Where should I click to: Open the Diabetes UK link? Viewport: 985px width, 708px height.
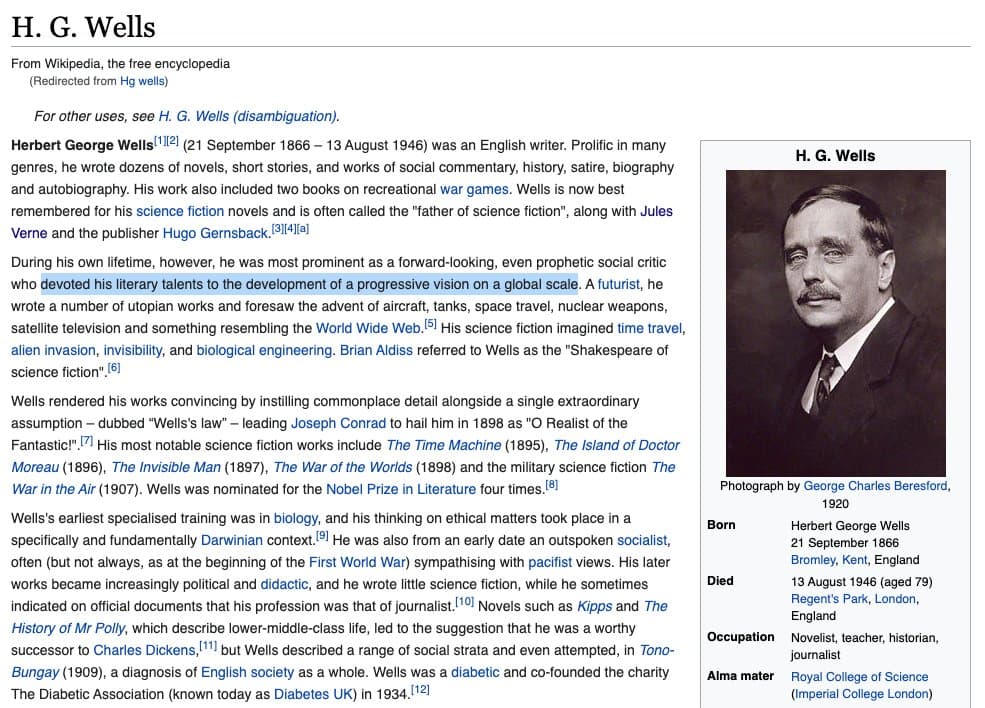pyautogui.click(x=313, y=694)
